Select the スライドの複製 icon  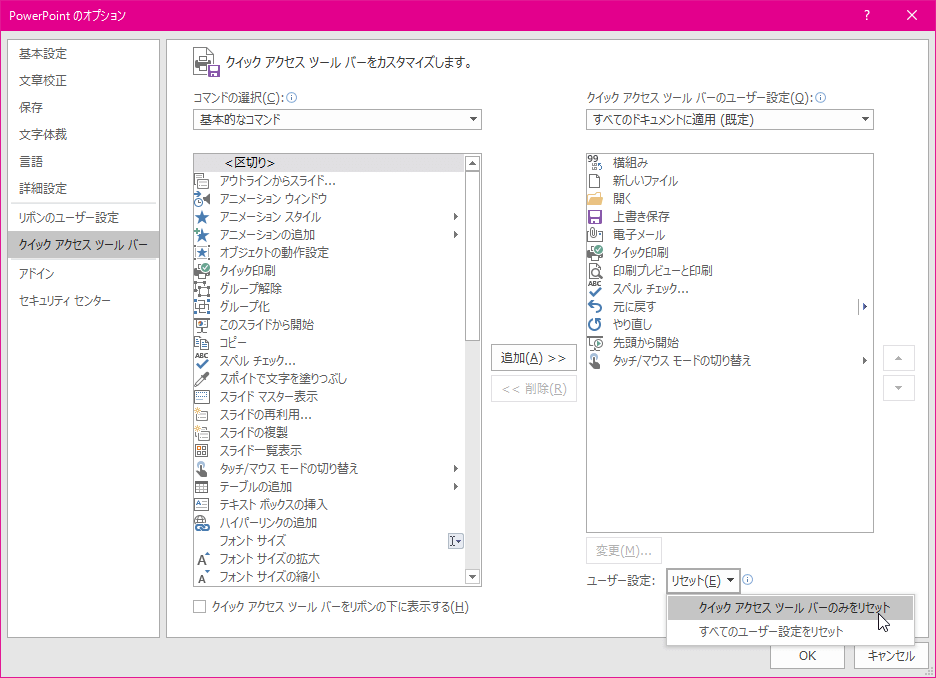202,433
